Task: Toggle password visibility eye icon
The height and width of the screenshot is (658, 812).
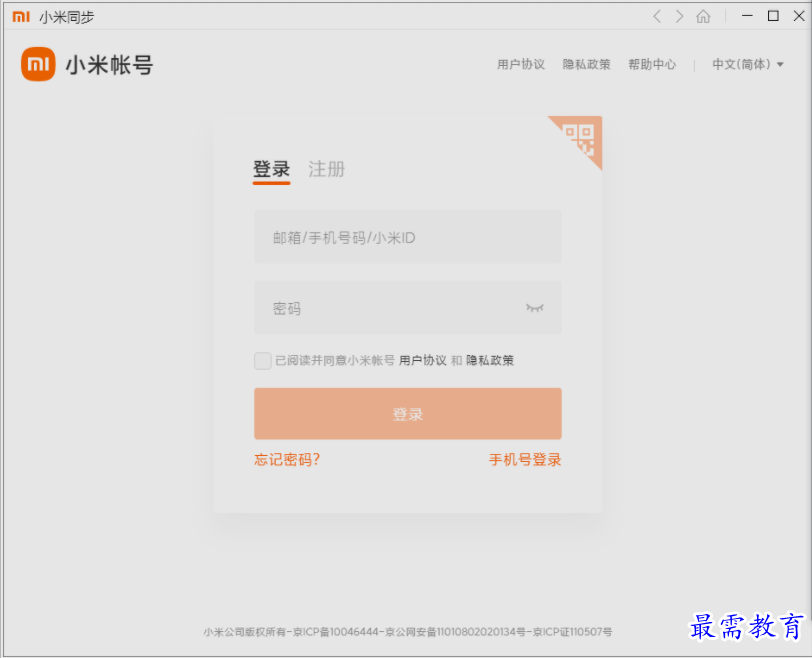Action: point(534,308)
